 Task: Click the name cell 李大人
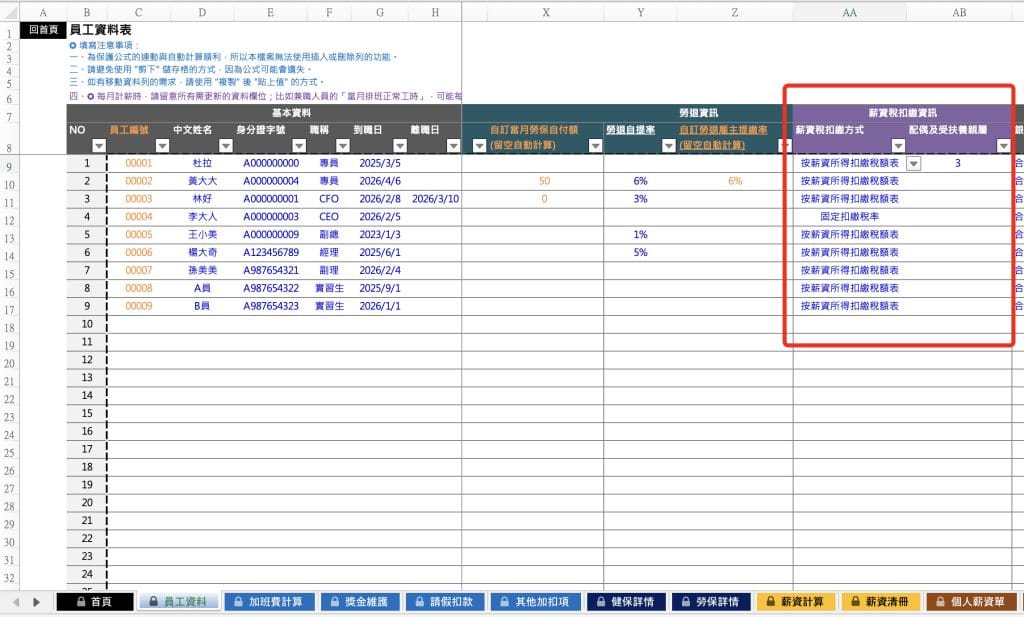(202, 217)
